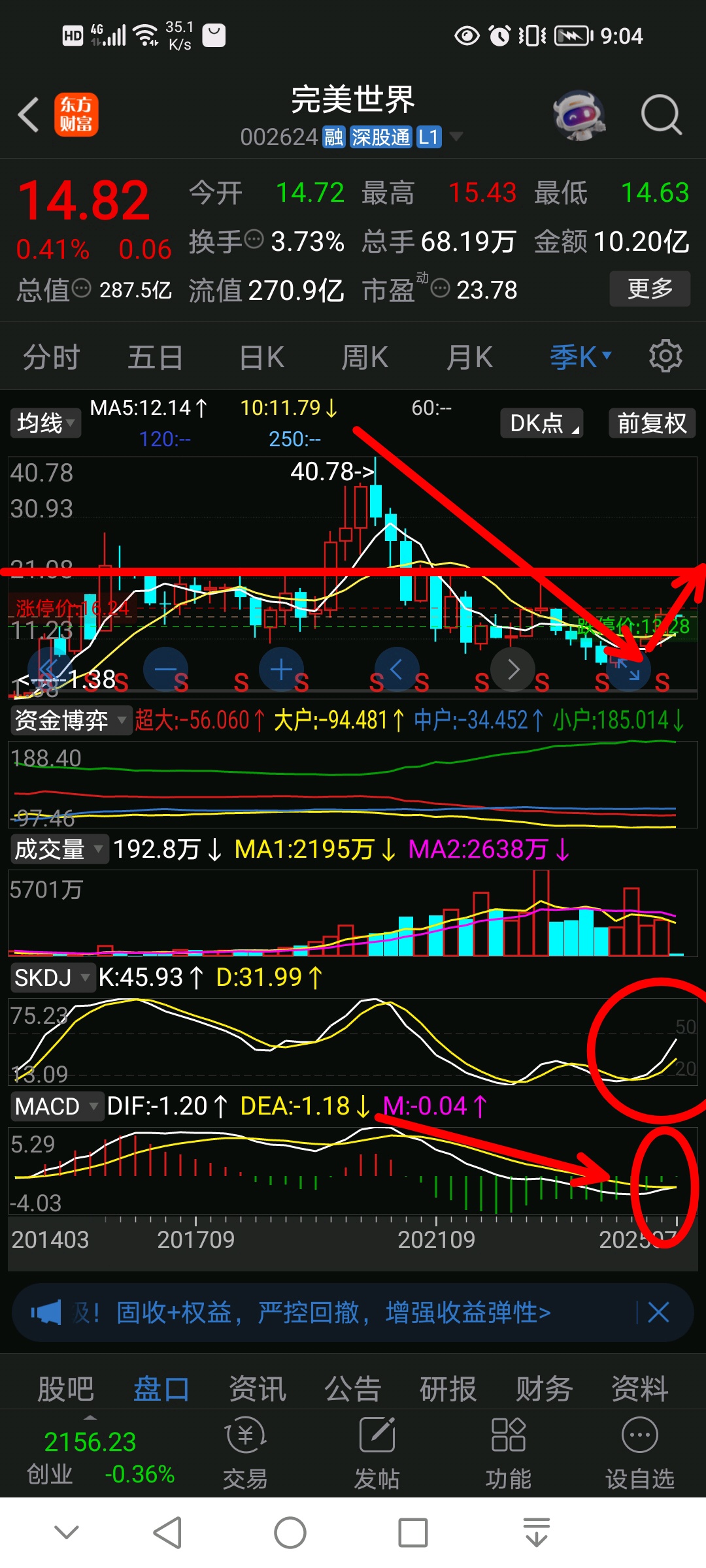
Task: Tap 设自选 add to watchlist icon
Action: (x=640, y=1453)
